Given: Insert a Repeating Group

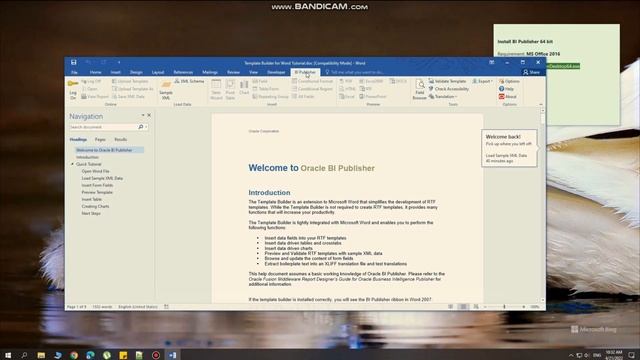Looking at the screenshot, I should pos(270,97).
